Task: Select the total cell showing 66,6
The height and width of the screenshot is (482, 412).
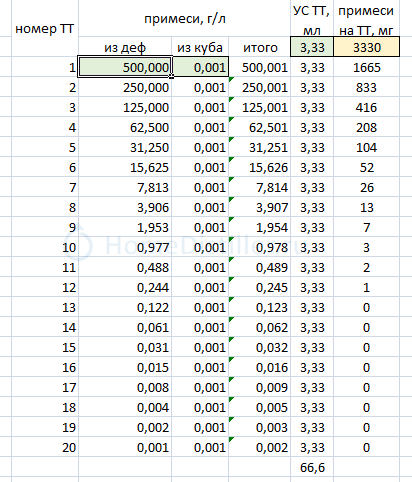Action: pos(312,467)
